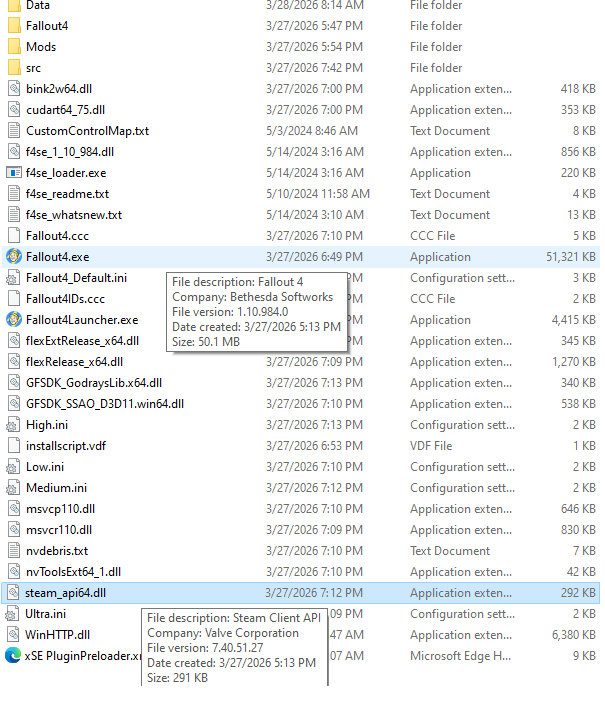Screen dimensions: 605x705
Task: Select the folder named Mods
Action: [41, 47]
